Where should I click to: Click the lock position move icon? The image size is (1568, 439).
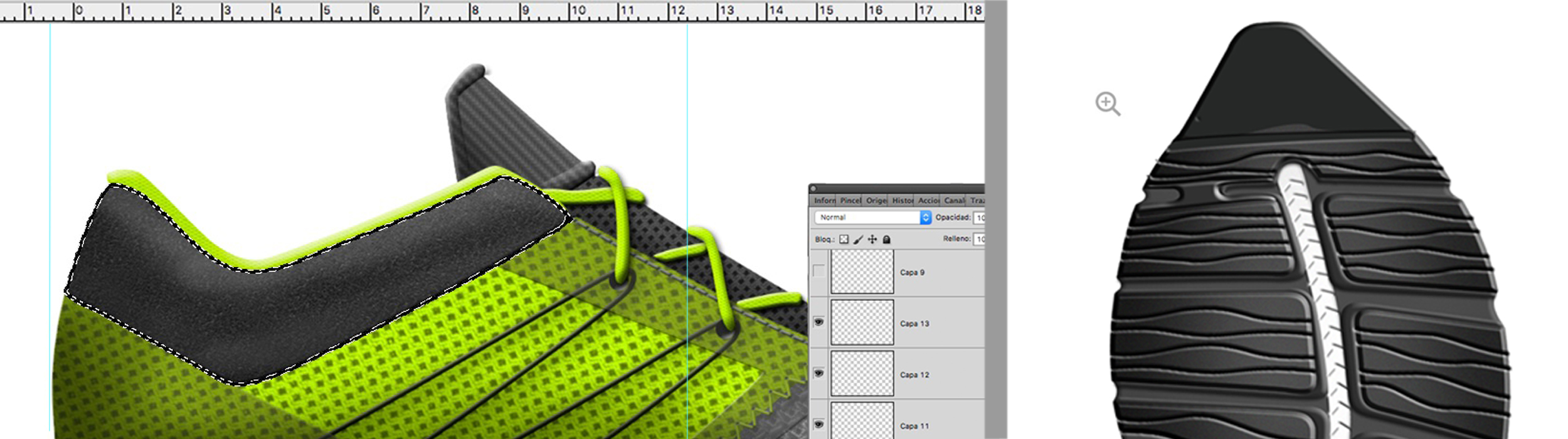pyautogui.click(x=872, y=240)
